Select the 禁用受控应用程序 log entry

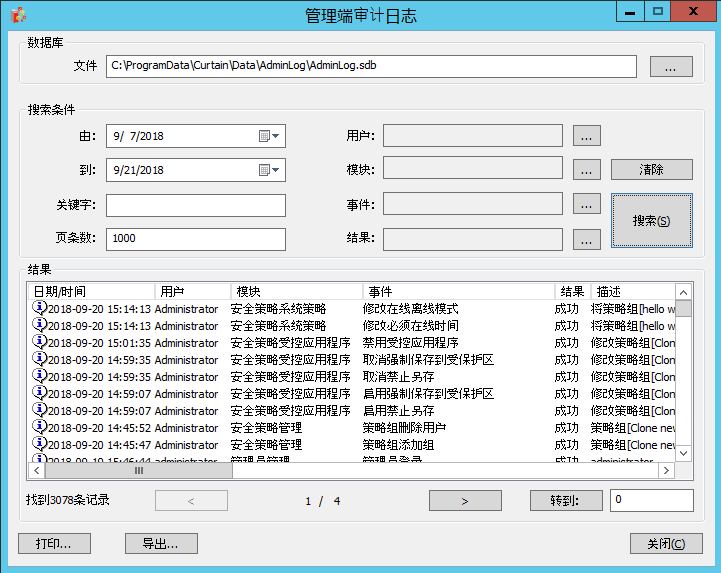[x=352, y=343]
